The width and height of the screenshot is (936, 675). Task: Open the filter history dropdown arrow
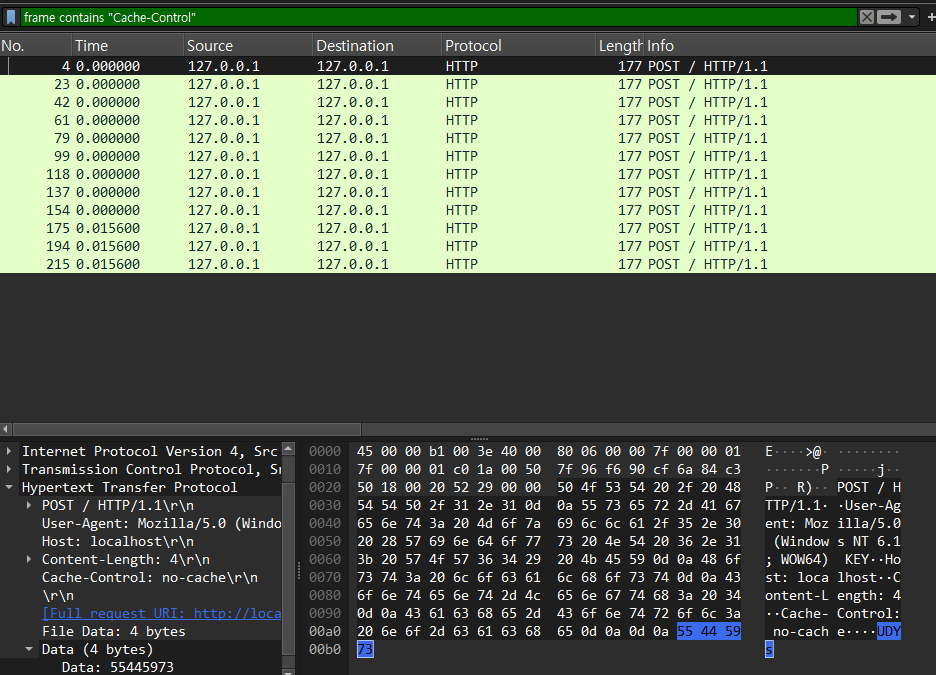(x=912, y=17)
